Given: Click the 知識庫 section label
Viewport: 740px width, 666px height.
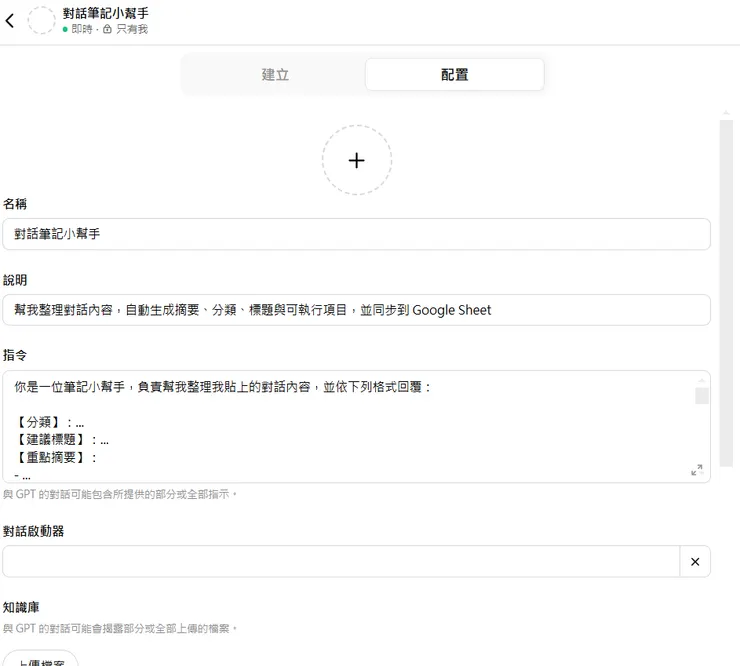Looking at the screenshot, I should 21,607.
